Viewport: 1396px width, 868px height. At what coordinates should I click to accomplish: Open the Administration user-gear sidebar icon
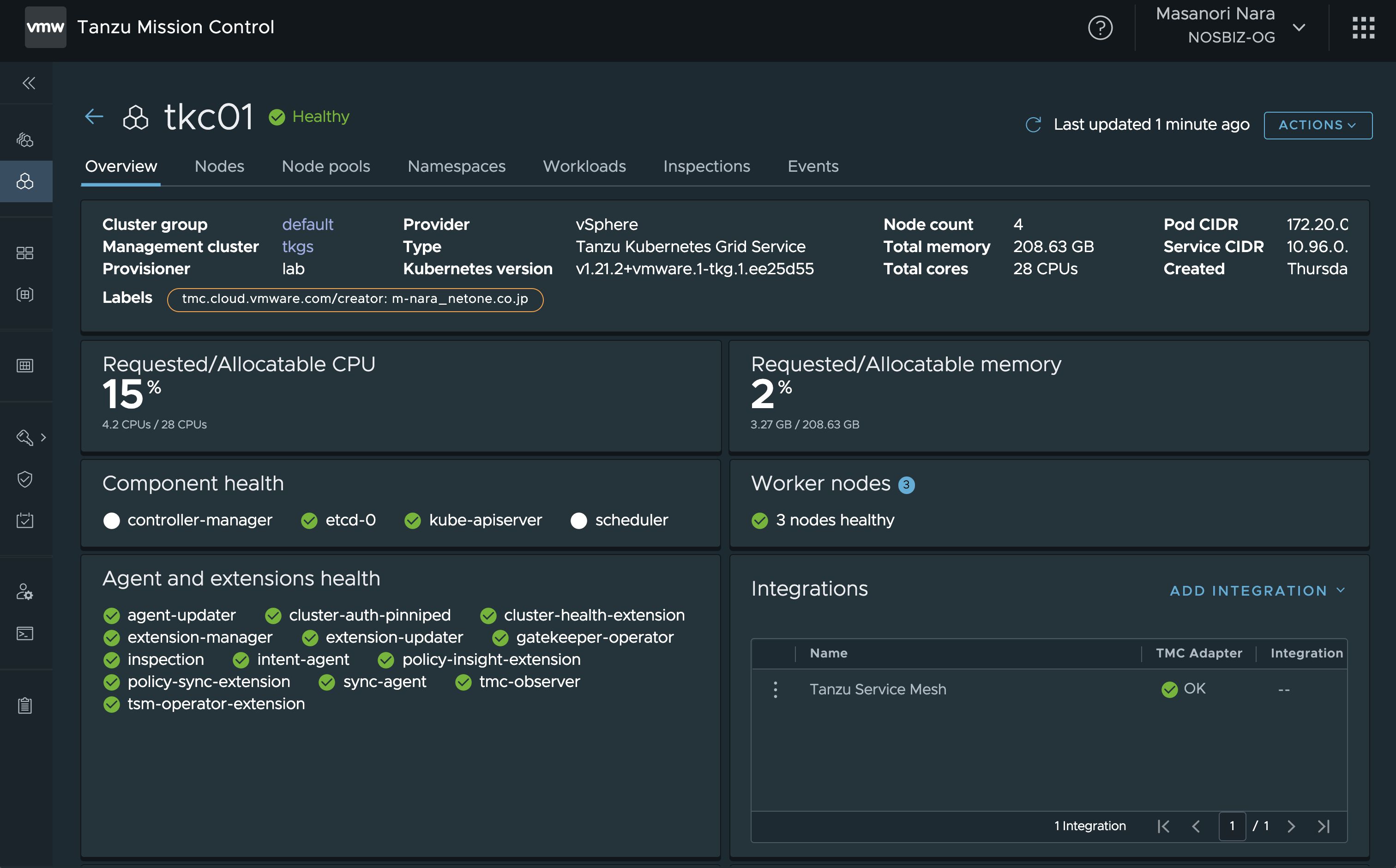tap(24, 591)
